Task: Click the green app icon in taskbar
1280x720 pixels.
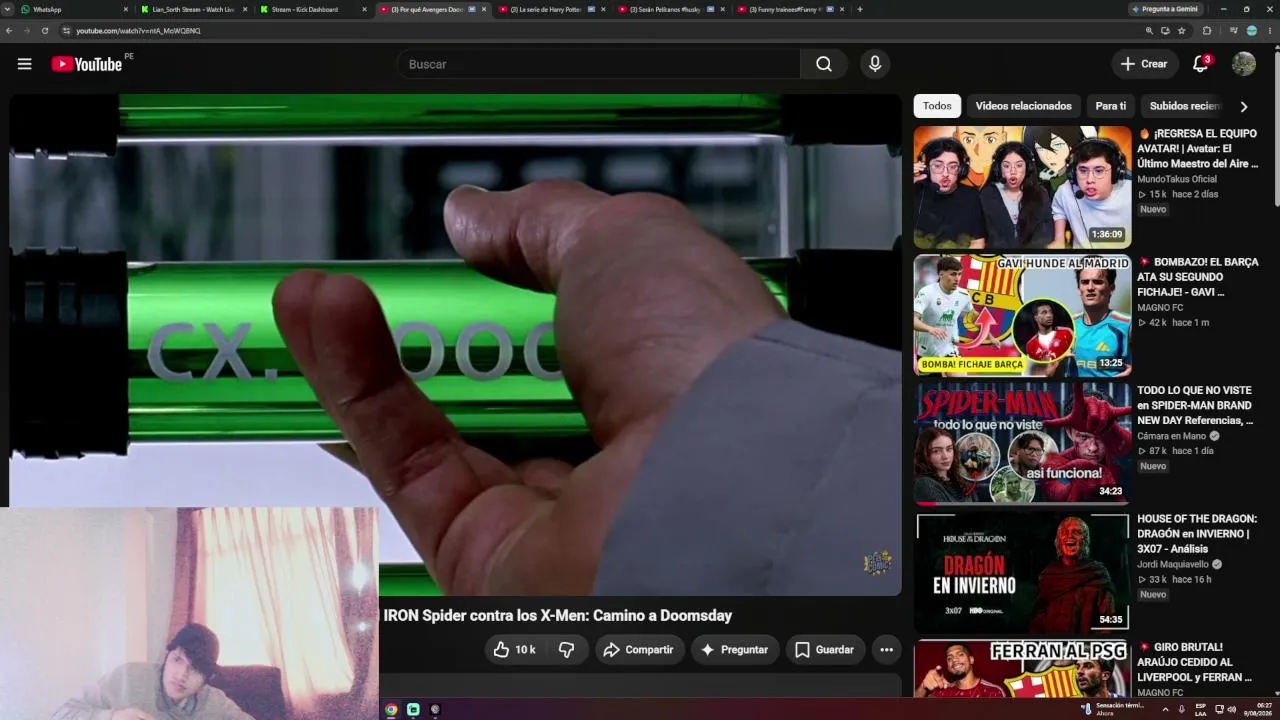Action: (413, 710)
